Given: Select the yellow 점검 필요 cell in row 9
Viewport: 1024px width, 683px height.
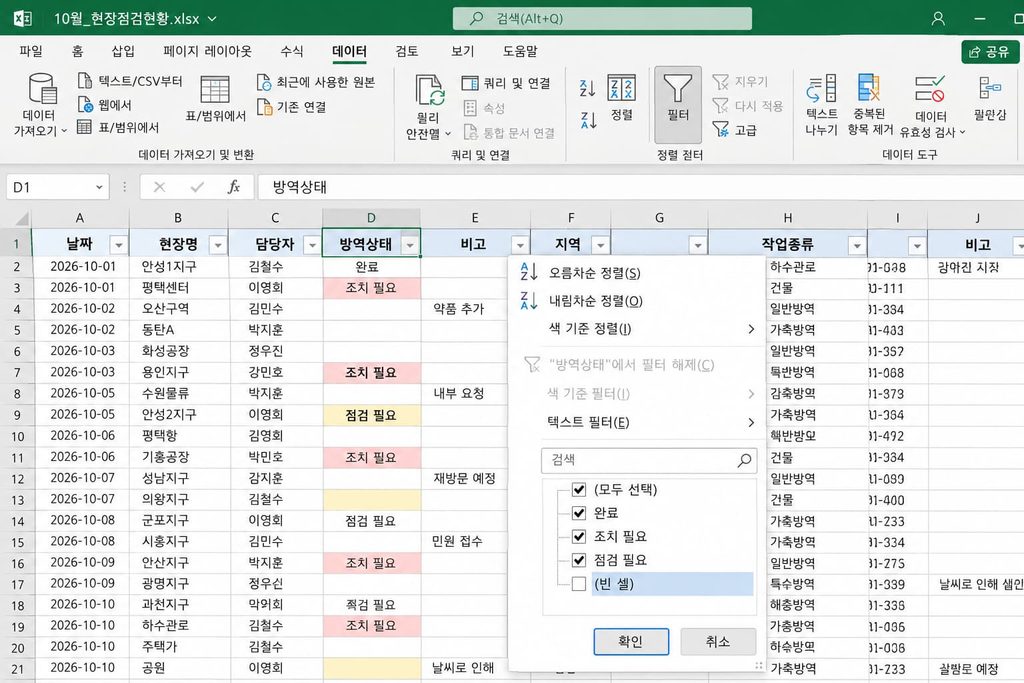Looking at the screenshot, I should coord(371,415).
